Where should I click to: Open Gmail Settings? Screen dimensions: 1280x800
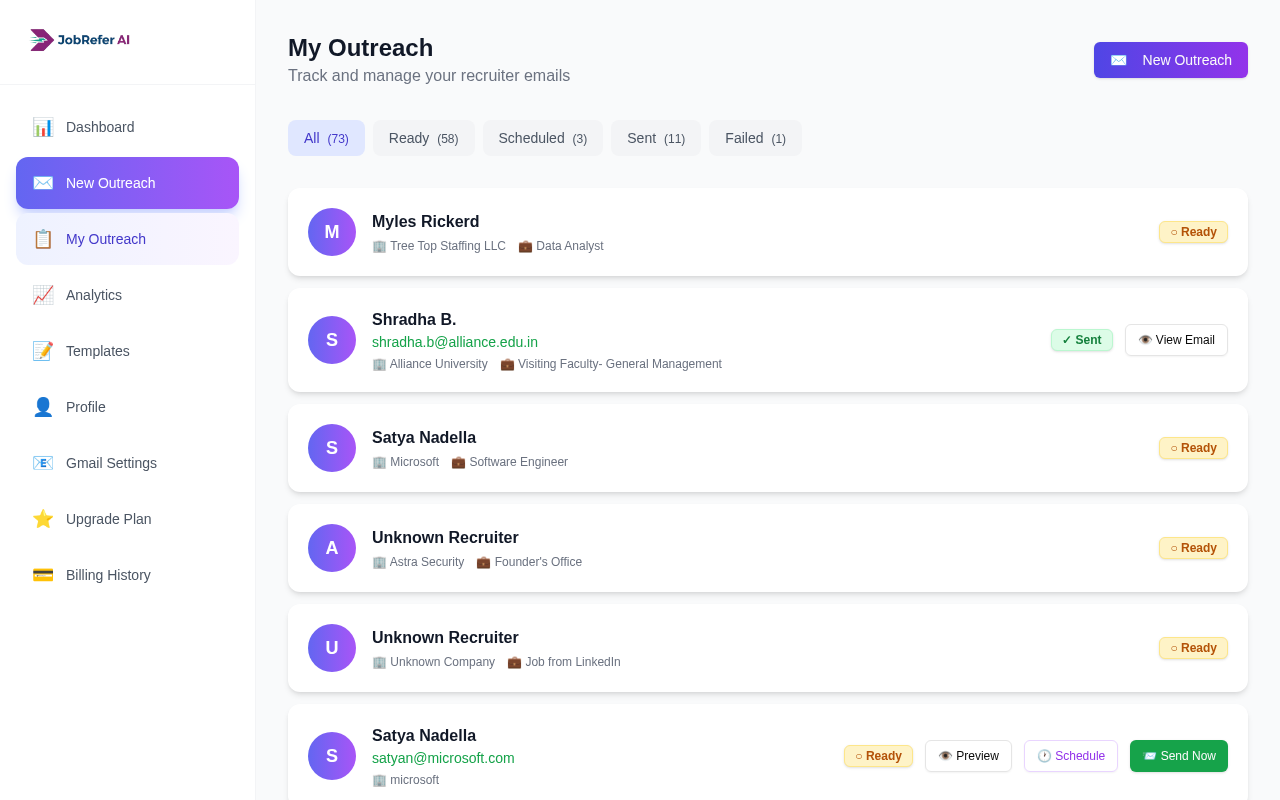point(127,463)
